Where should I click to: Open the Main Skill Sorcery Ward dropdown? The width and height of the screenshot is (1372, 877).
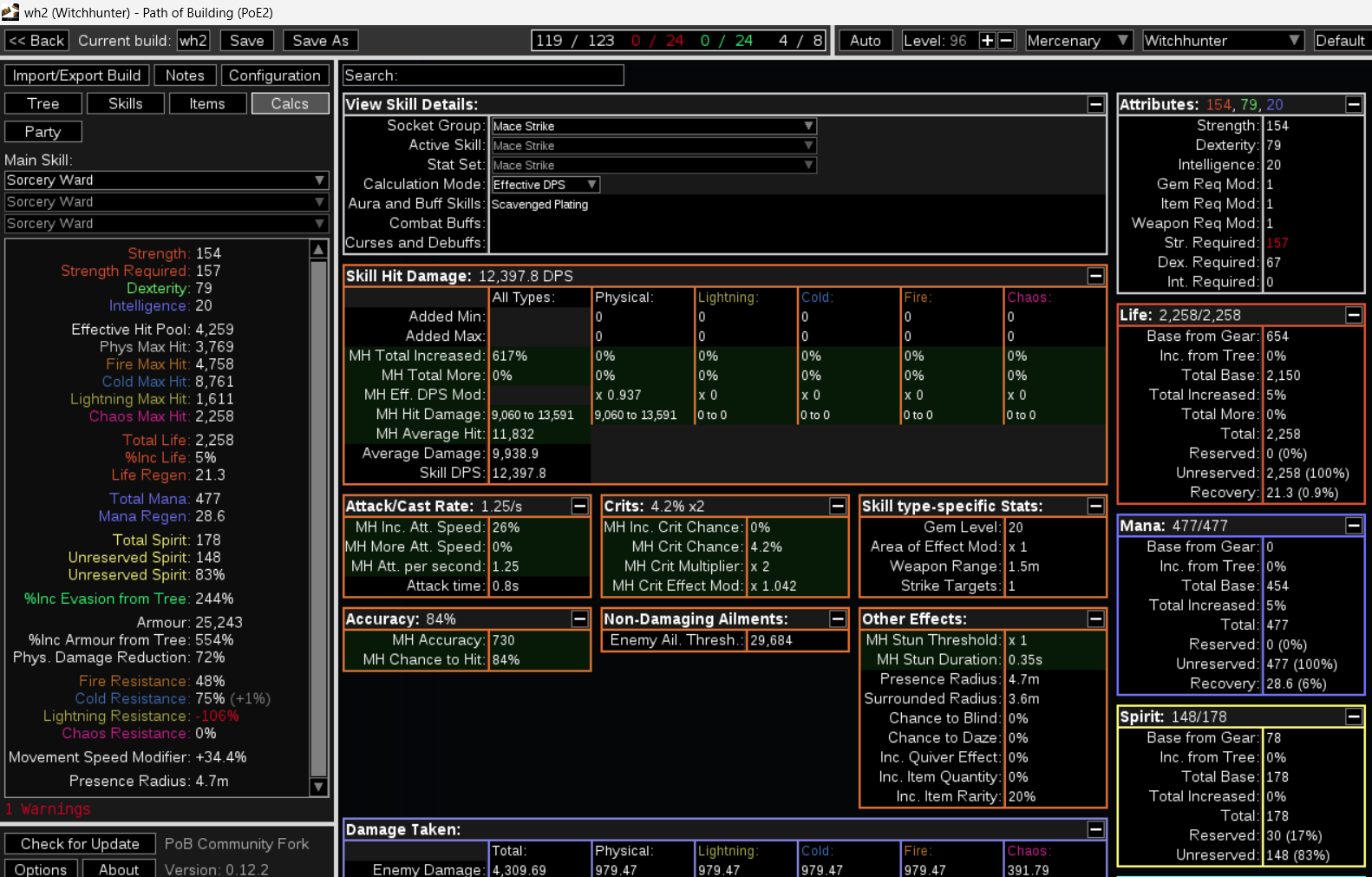click(x=167, y=180)
